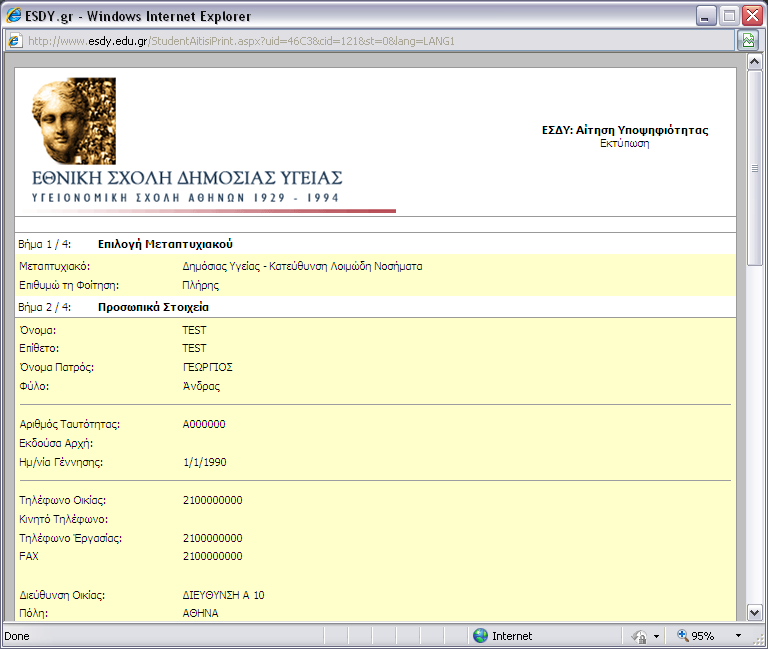This screenshot has height=649, width=768.
Task: Click the Προσωπικά Στοιχεία step heading
Action: tap(153, 307)
